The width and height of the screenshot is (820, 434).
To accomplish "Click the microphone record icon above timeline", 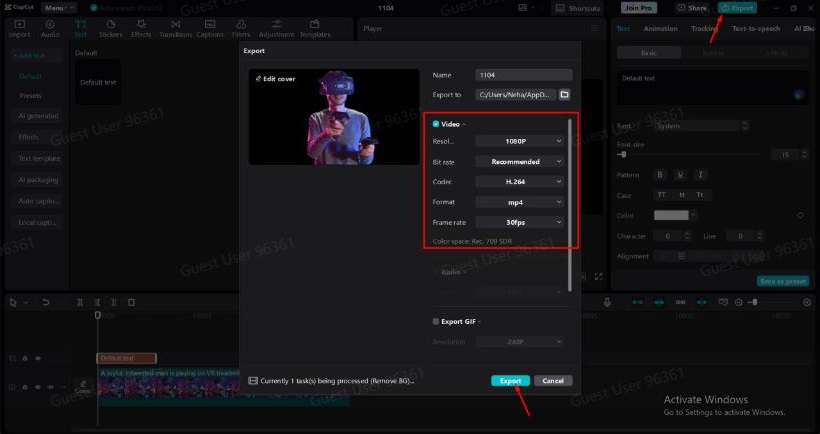I will click(x=607, y=302).
